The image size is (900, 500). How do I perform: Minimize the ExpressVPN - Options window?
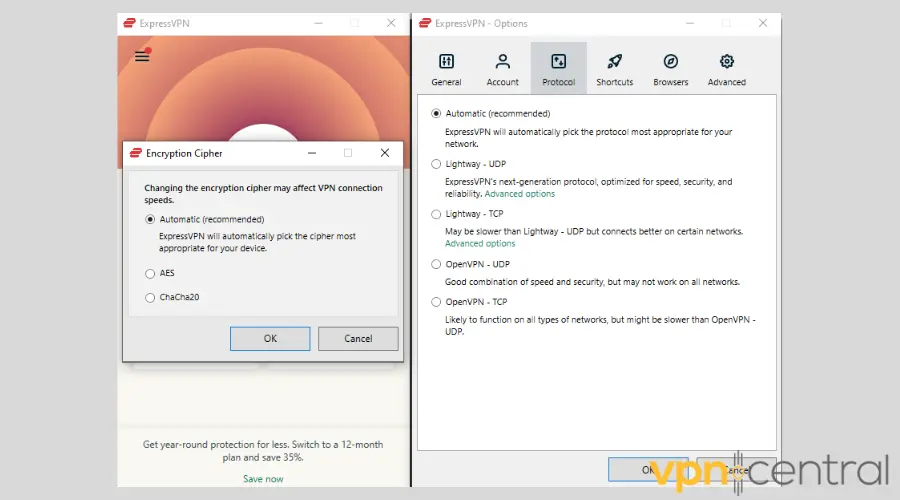[x=690, y=23]
